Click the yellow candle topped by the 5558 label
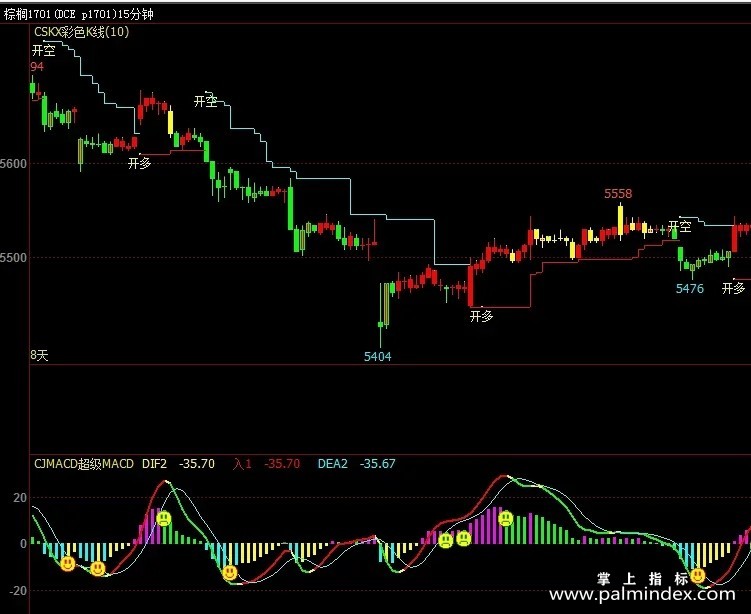The height and width of the screenshot is (614, 751). click(621, 220)
